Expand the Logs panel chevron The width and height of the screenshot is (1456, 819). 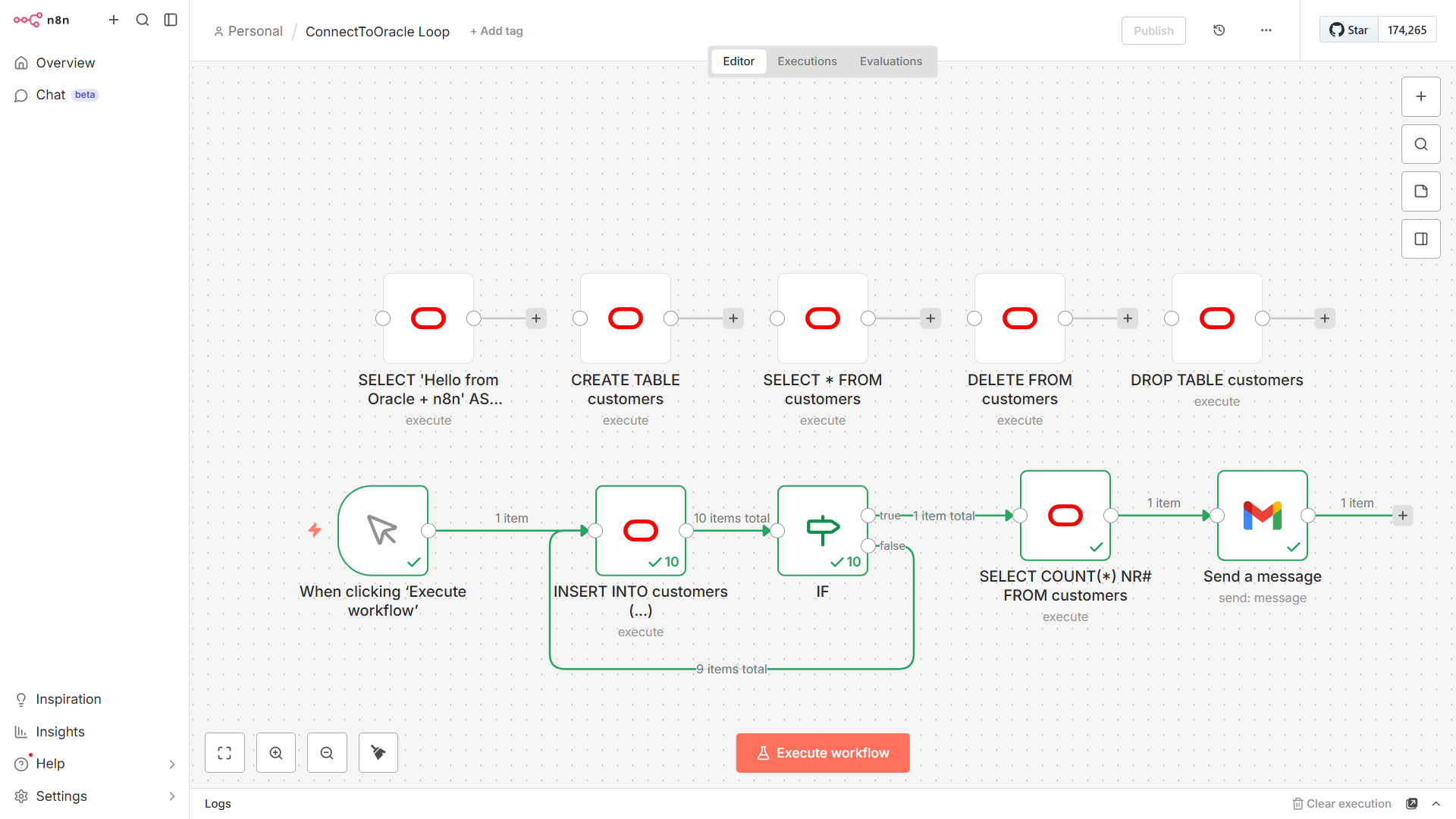click(x=1436, y=804)
